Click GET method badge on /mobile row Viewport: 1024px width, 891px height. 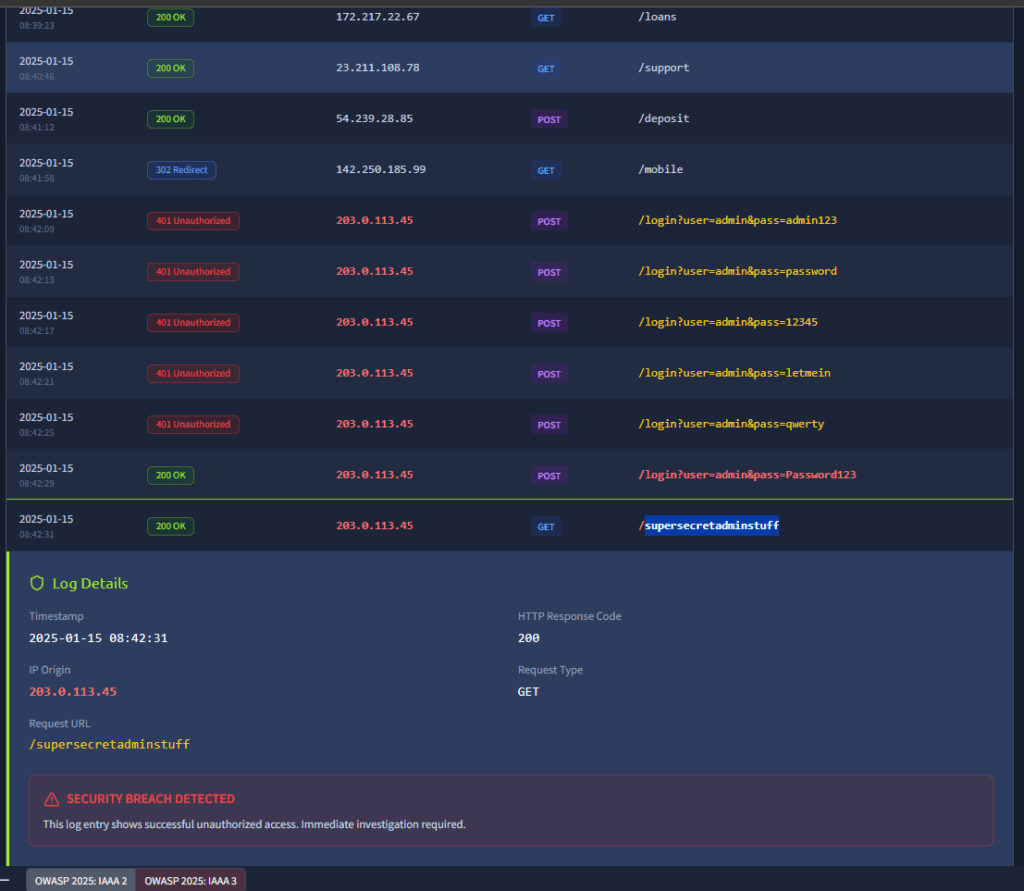point(546,170)
